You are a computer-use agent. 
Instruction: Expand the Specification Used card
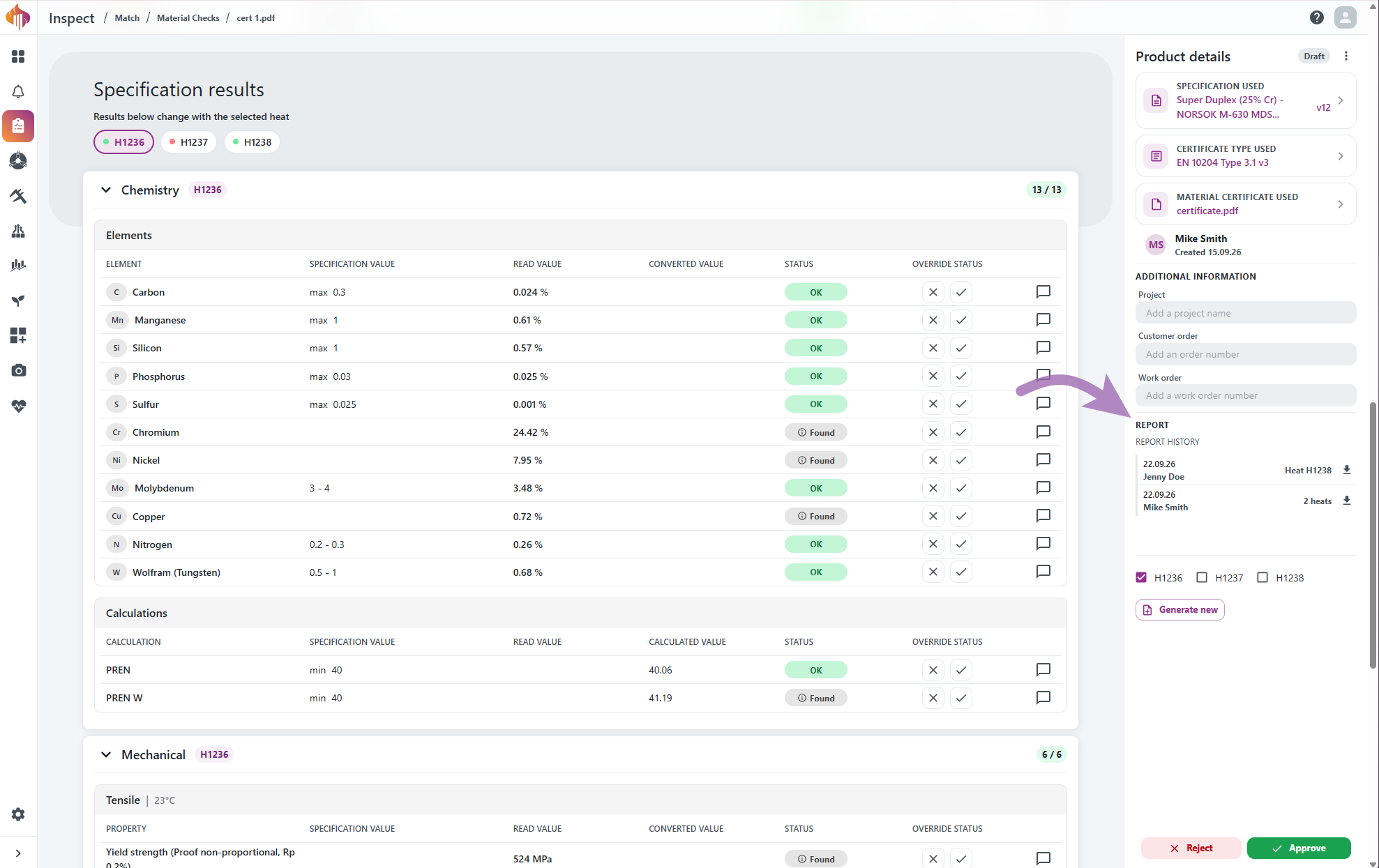pyautogui.click(x=1246, y=100)
